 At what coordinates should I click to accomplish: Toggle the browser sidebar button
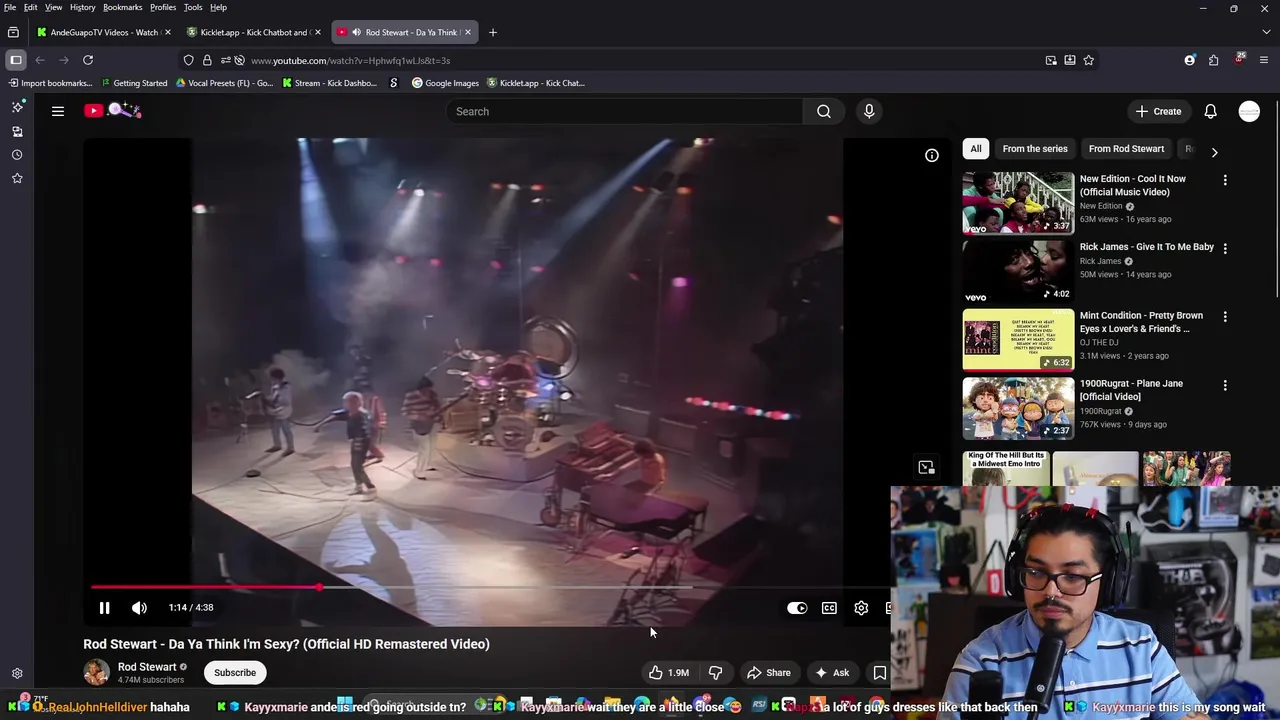click(16, 60)
